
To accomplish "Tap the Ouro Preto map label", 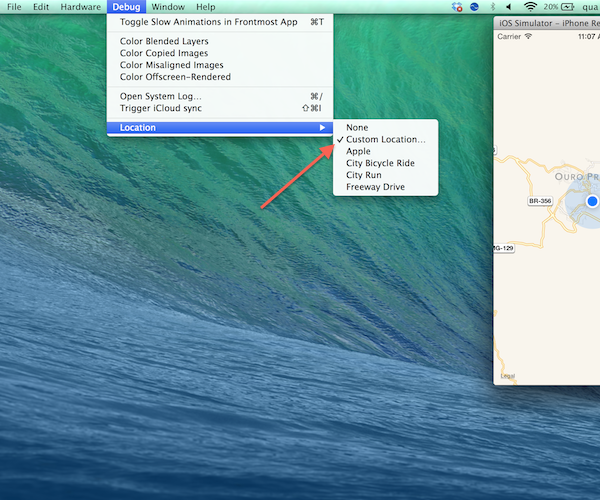I will tap(577, 177).
